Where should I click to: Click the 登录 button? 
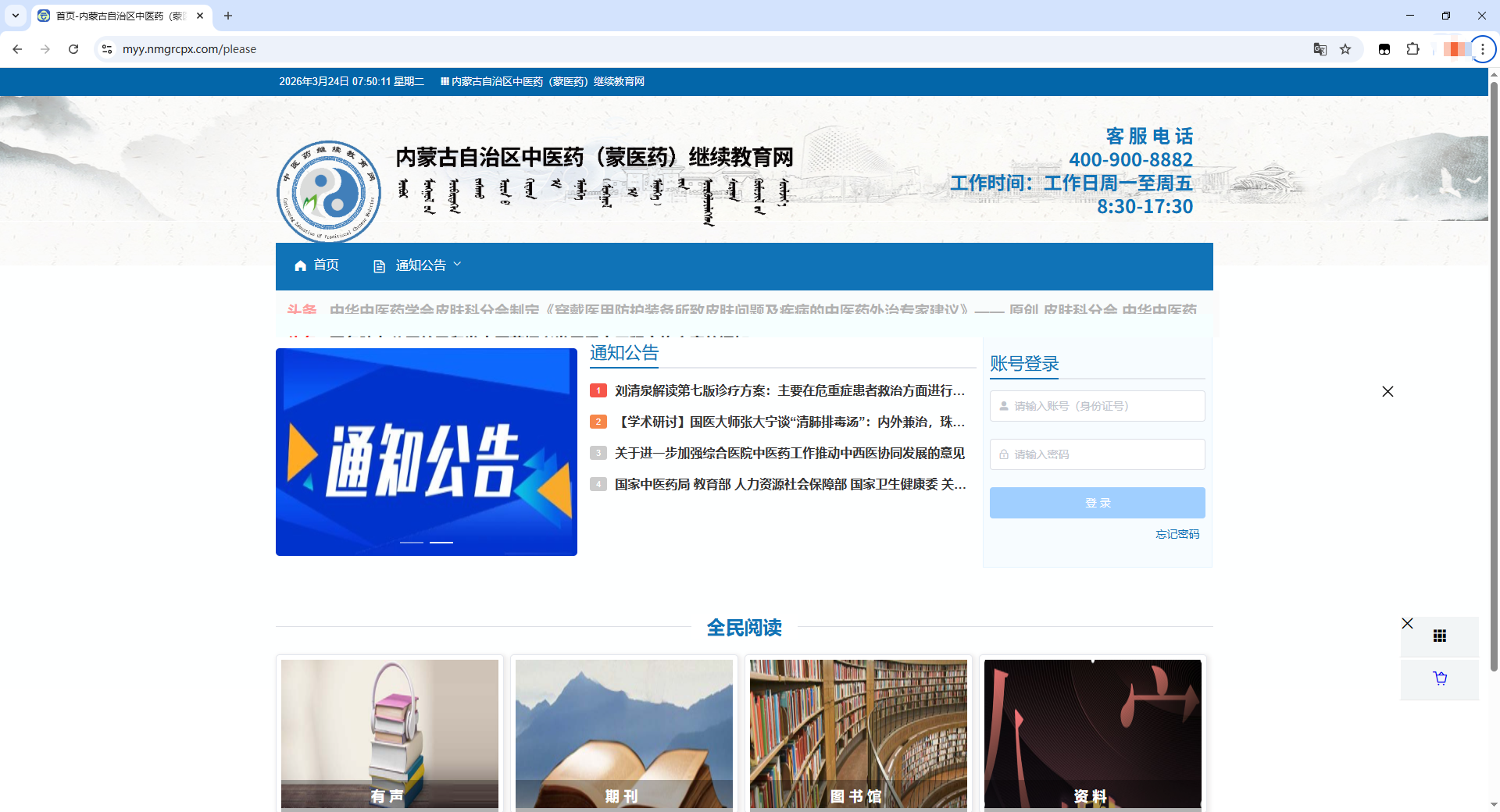coord(1097,503)
